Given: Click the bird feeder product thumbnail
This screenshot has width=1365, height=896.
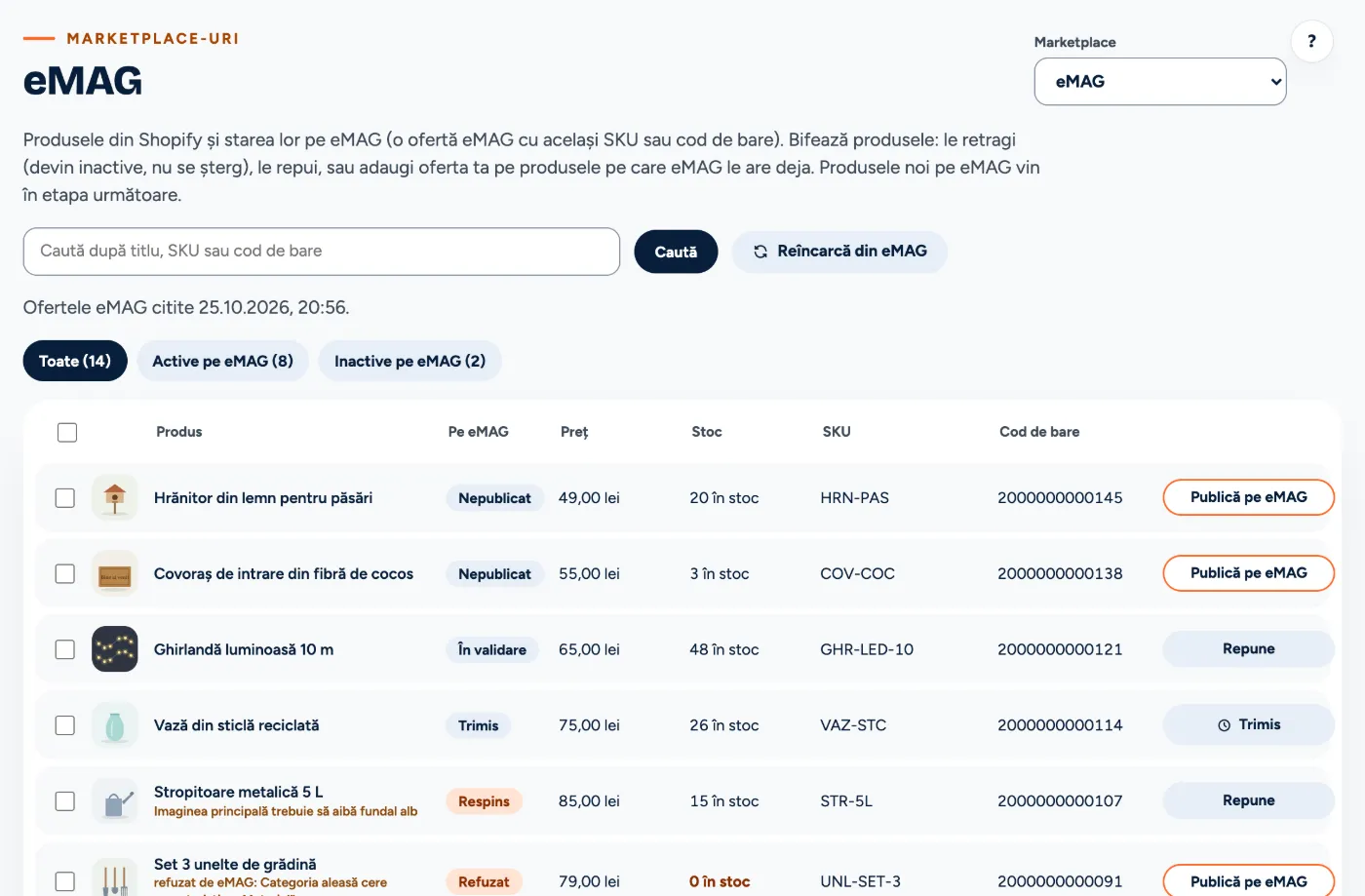Looking at the screenshot, I should click(115, 497).
